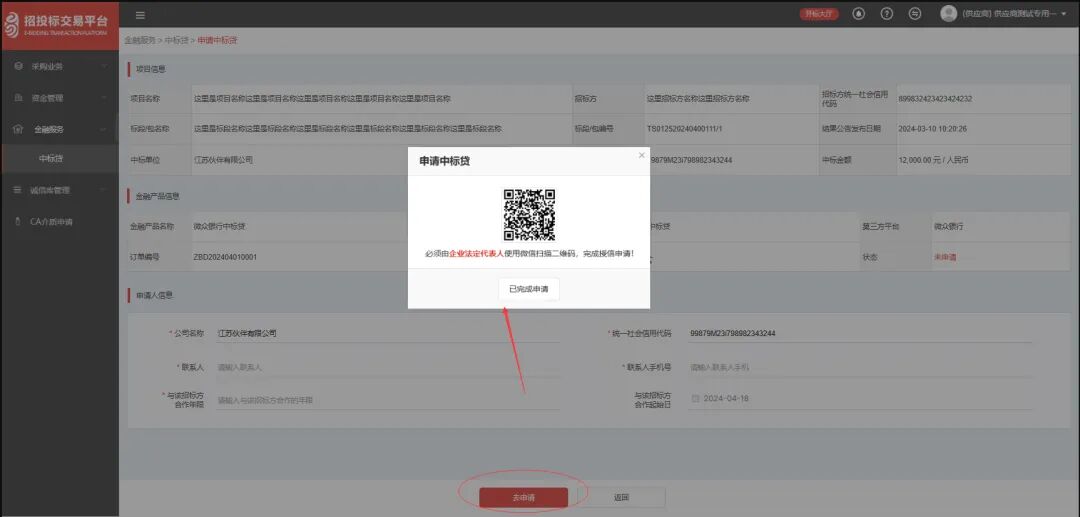Click the amount 12,000.00 元 / 人民币
This screenshot has width=1080, height=517.
click(x=933, y=160)
